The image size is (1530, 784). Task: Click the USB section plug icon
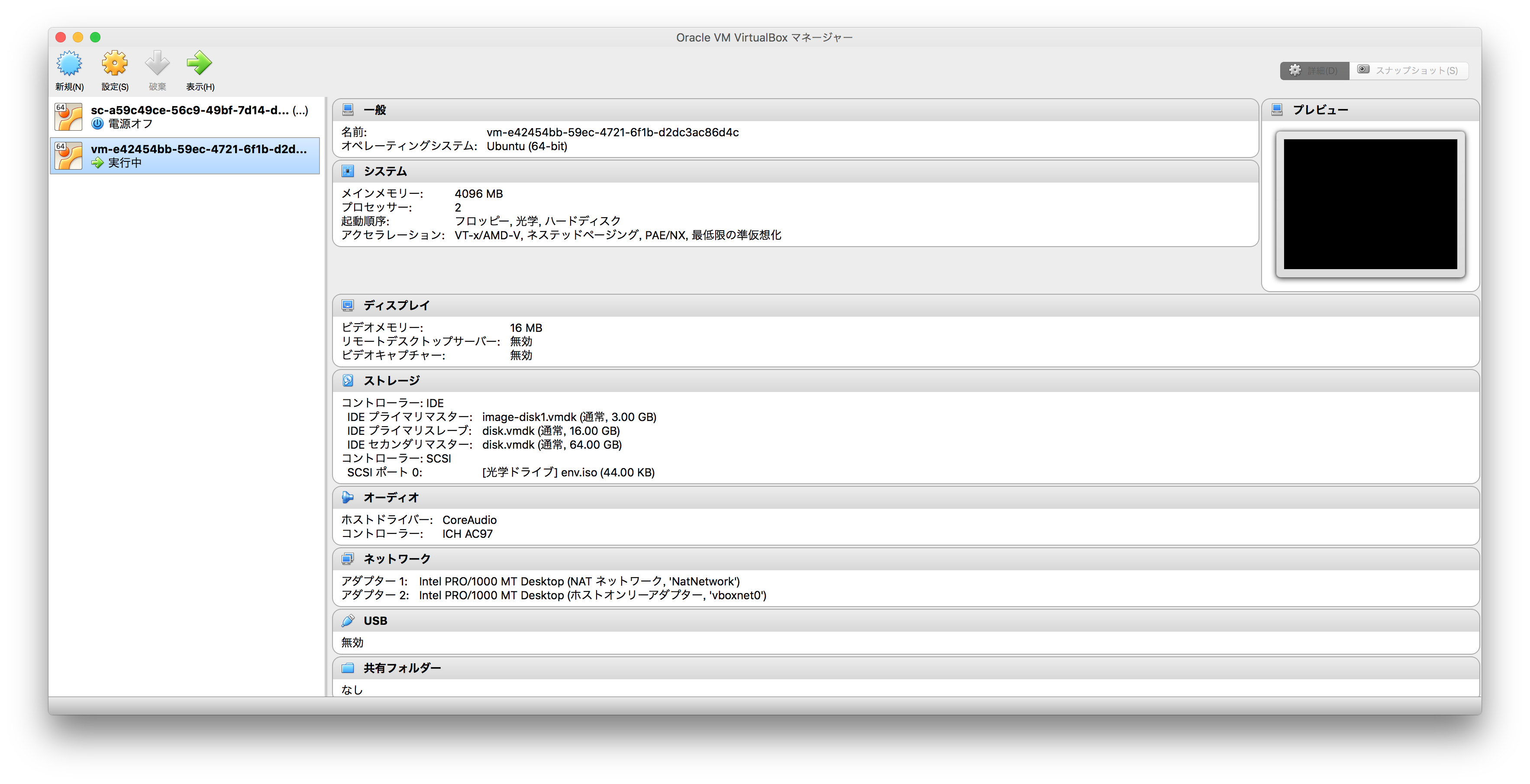click(x=348, y=621)
